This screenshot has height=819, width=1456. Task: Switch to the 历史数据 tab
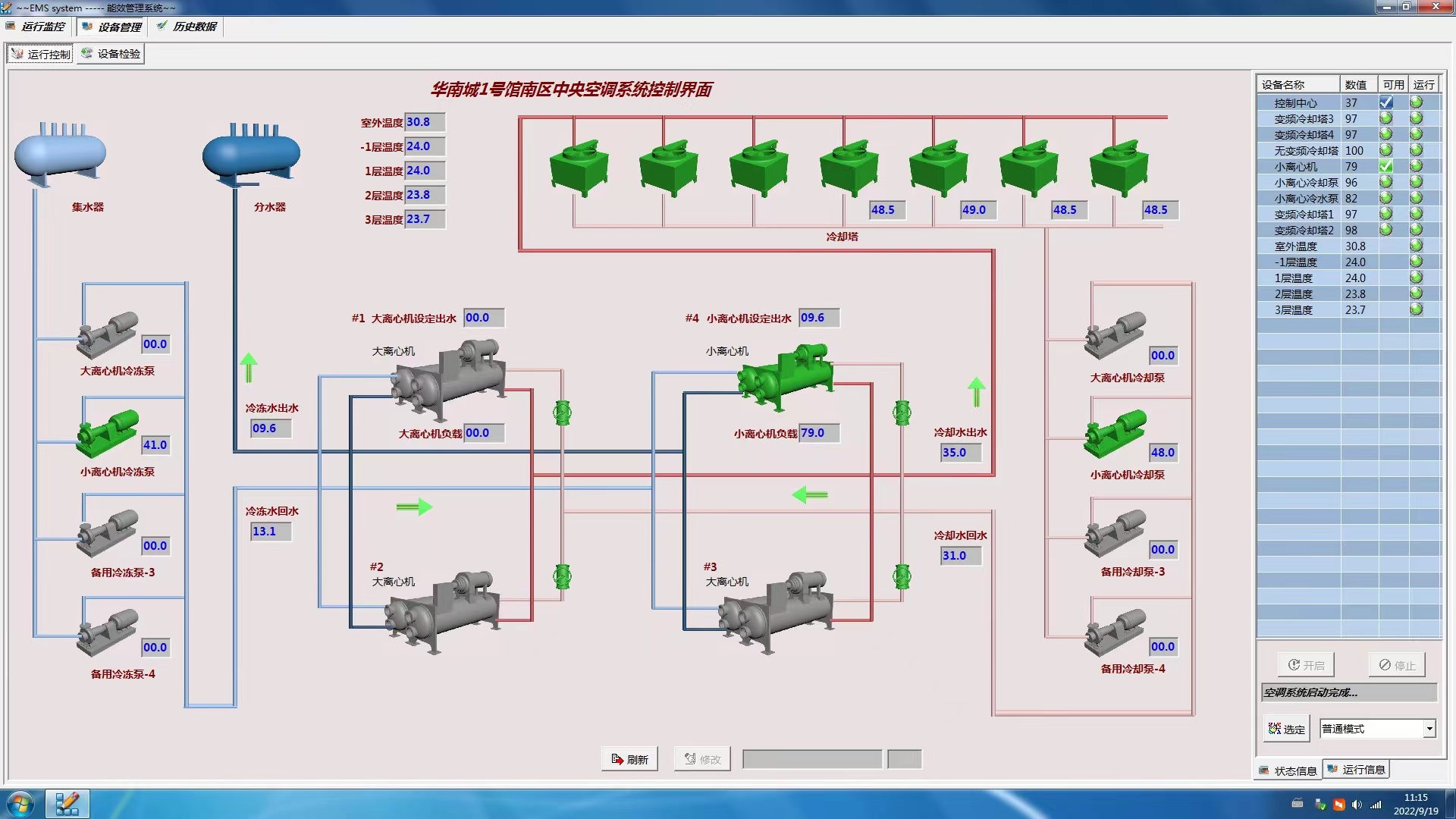[x=187, y=27]
